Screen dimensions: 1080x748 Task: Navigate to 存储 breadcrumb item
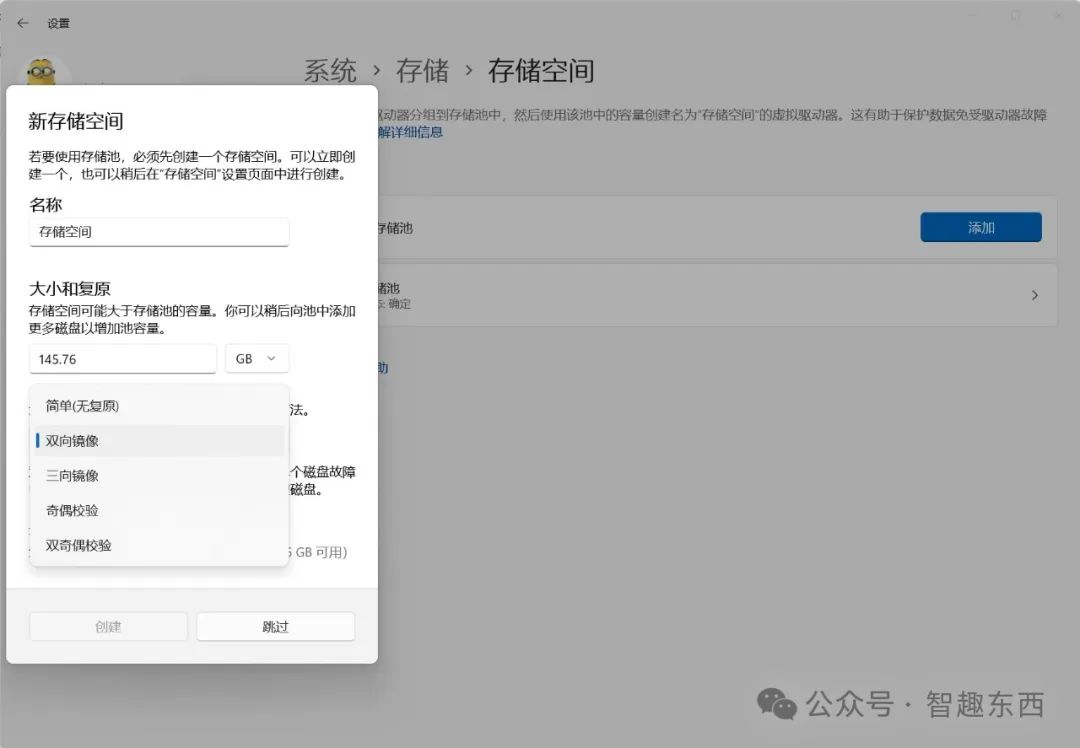pyautogui.click(x=422, y=71)
